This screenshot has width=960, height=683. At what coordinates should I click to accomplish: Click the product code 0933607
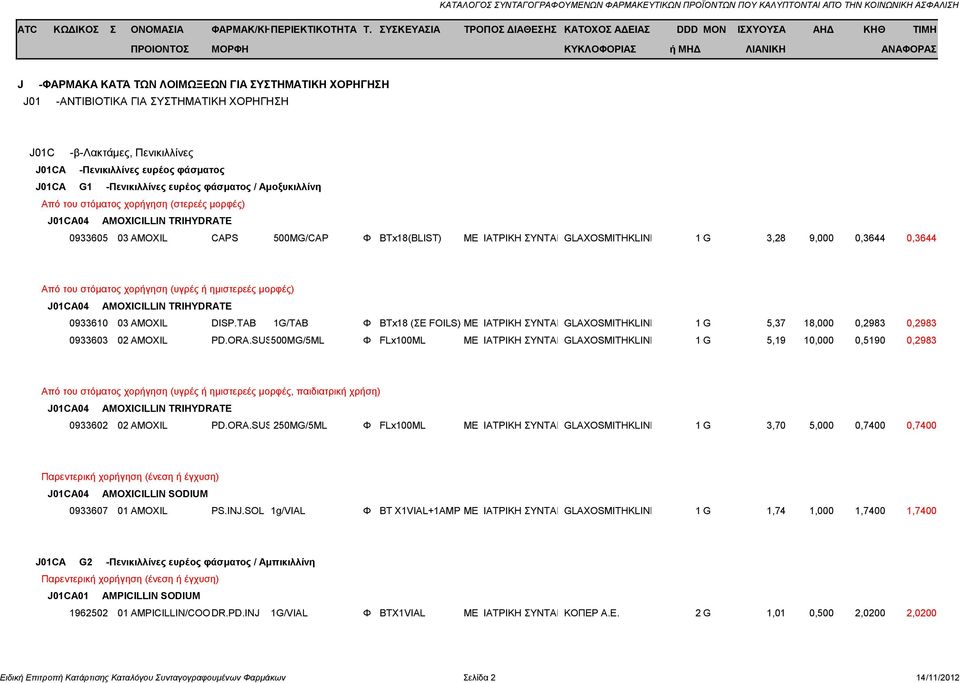pos(88,510)
